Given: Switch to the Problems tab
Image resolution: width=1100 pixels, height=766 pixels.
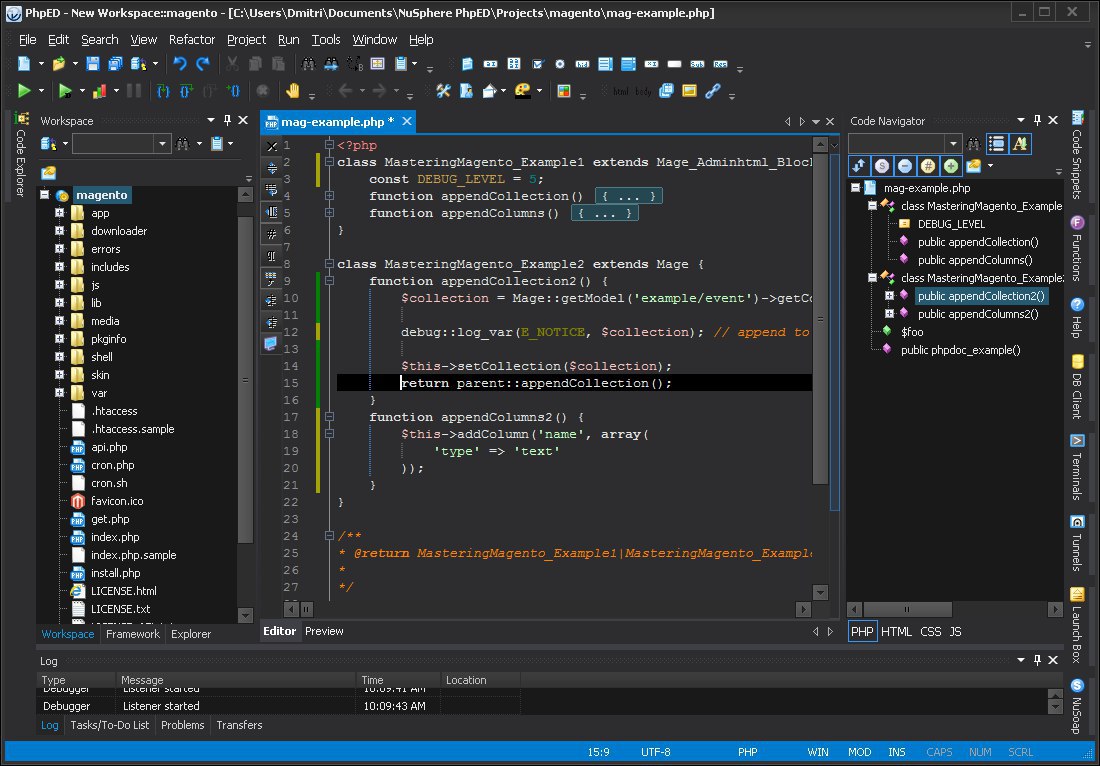Looking at the screenshot, I should tap(182, 725).
